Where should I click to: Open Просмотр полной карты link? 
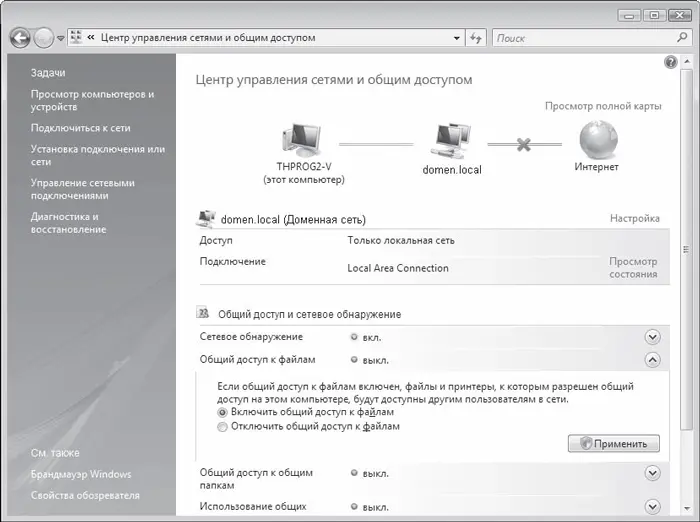click(603, 106)
